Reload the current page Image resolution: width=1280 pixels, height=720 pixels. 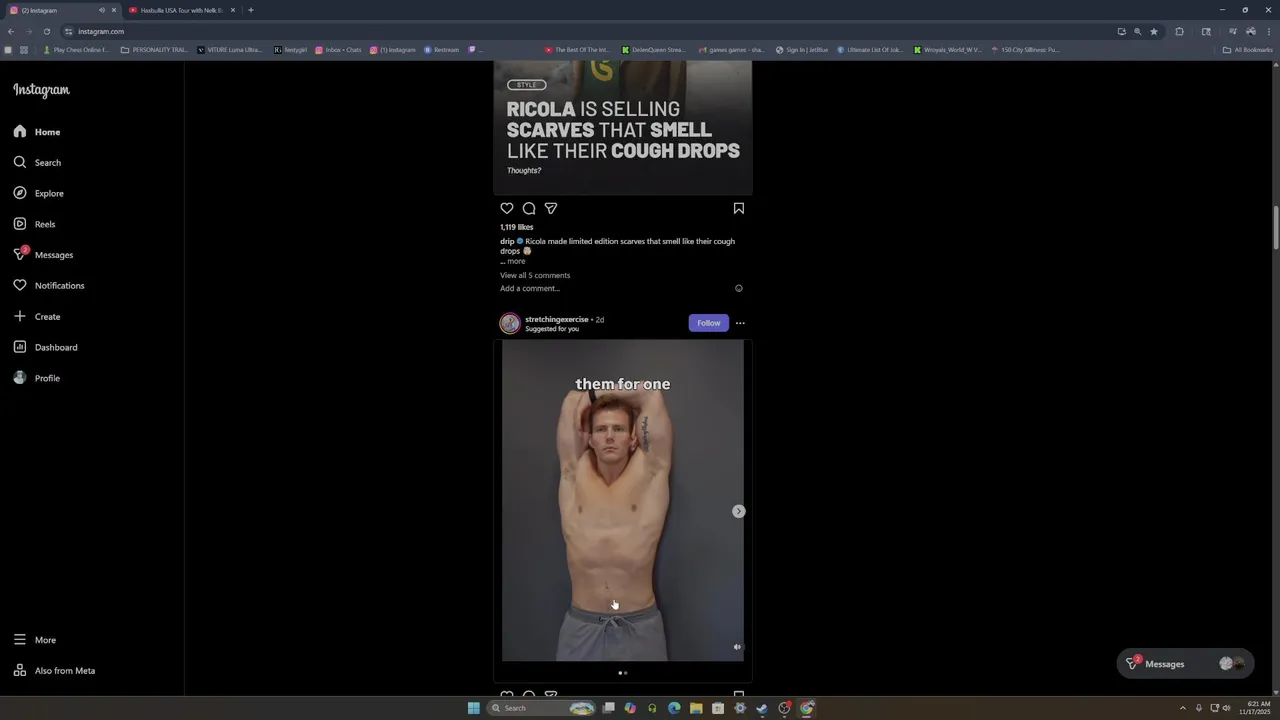[46, 31]
